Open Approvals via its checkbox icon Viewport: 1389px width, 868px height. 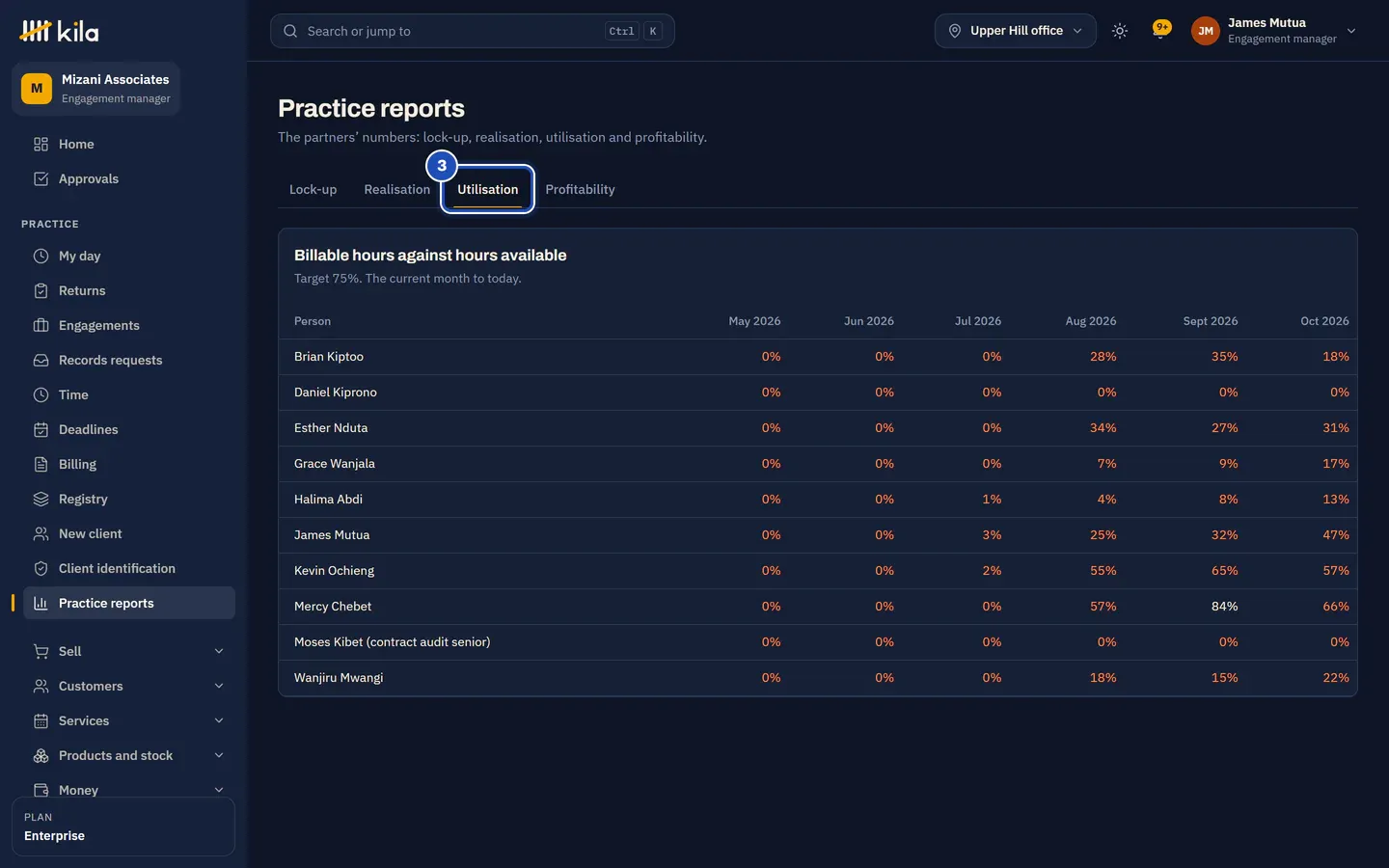pyautogui.click(x=41, y=178)
